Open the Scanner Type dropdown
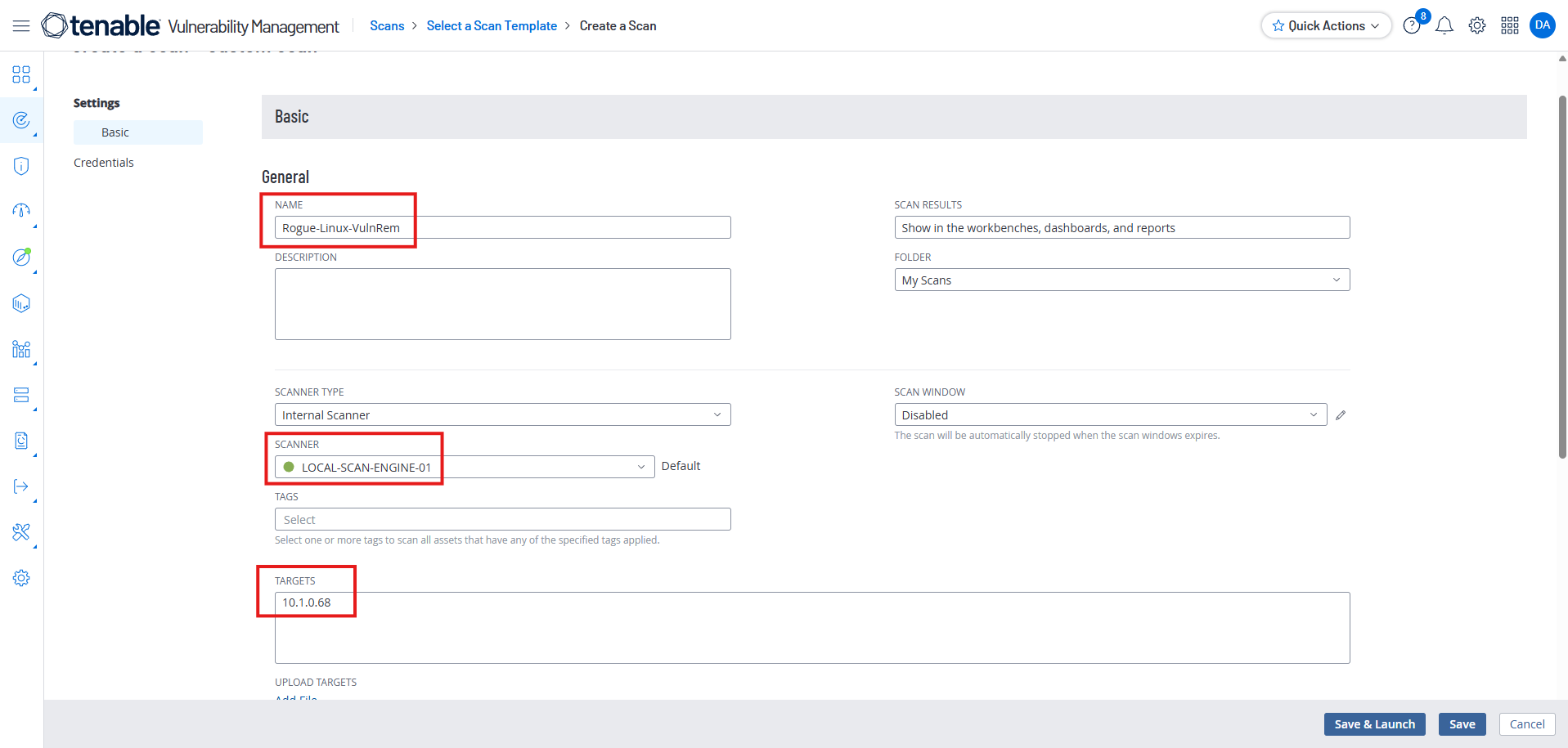Image resolution: width=1568 pixels, height=748 pixels. tap(502, 414)
